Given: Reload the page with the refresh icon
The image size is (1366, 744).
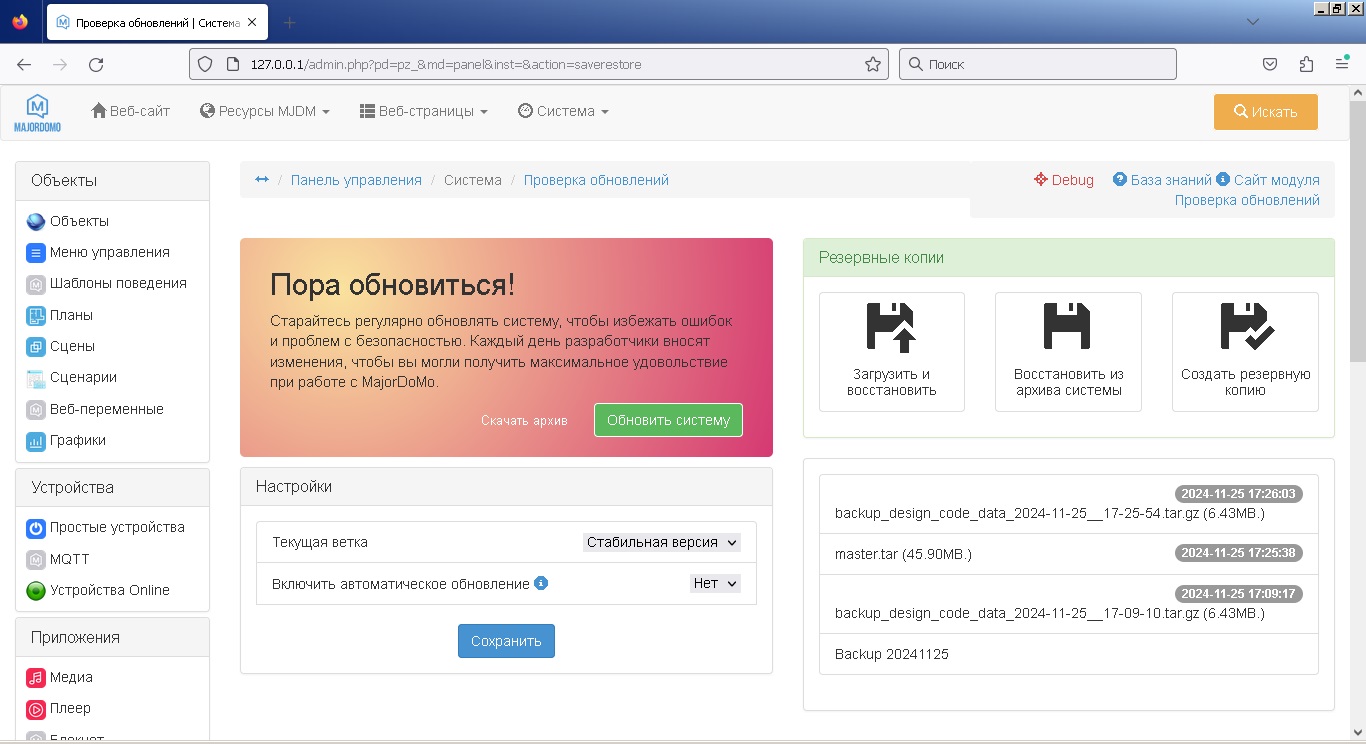Looking at the screenshot, I should click(96, 64).
